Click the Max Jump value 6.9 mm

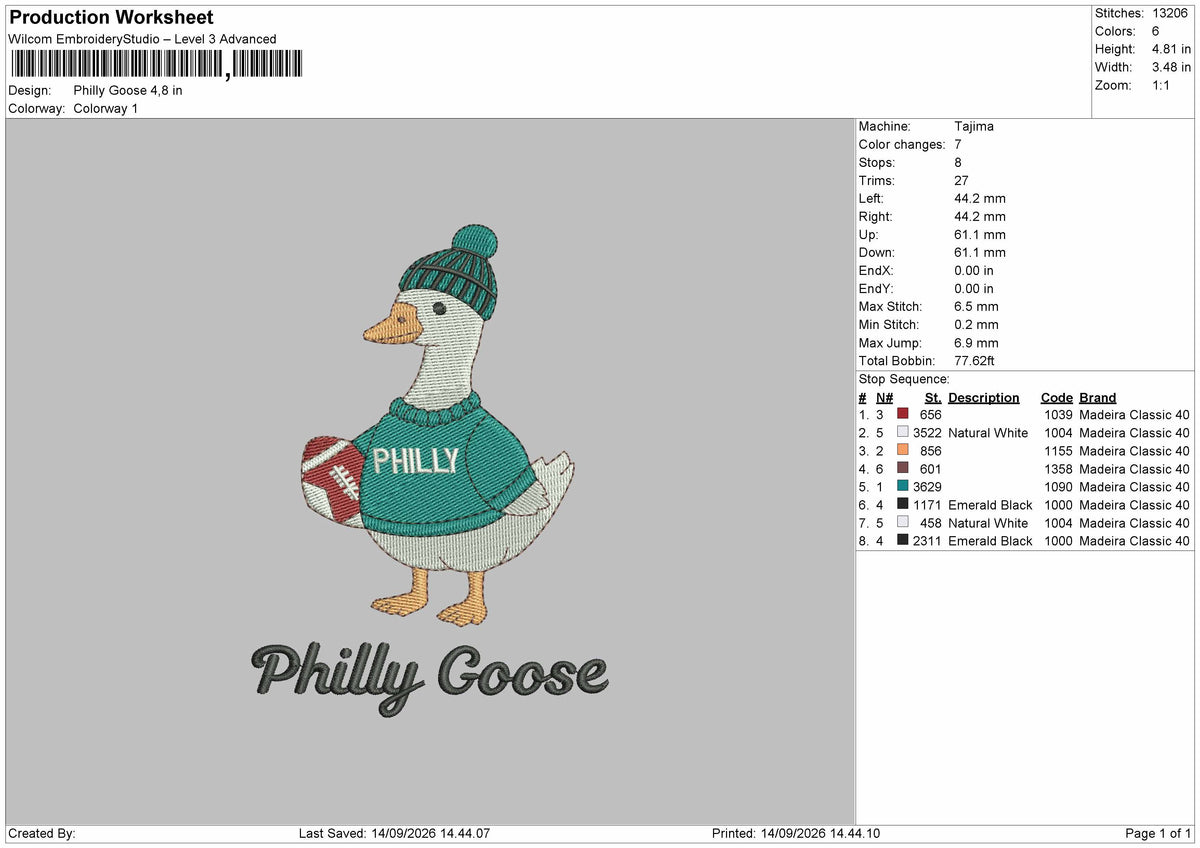[x=976, y=343]
